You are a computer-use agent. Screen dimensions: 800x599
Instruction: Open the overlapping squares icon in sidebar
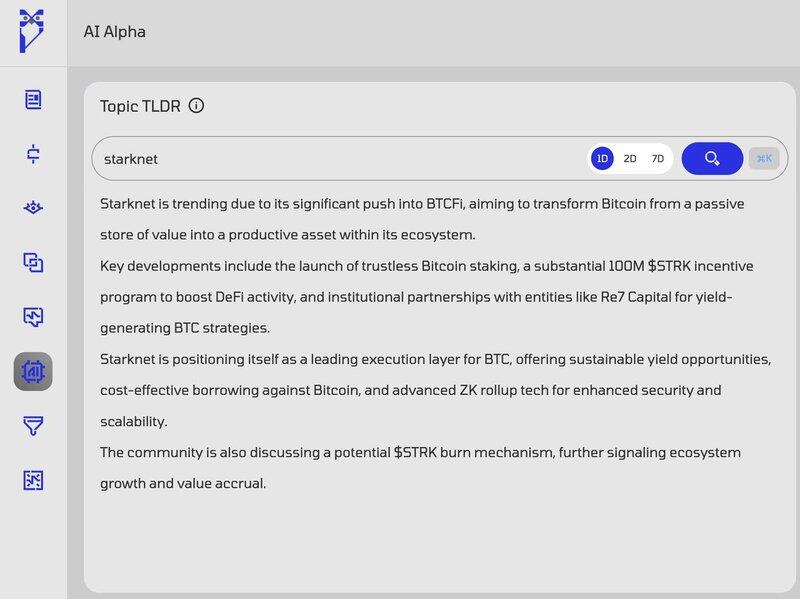click(x=33, y=263)
